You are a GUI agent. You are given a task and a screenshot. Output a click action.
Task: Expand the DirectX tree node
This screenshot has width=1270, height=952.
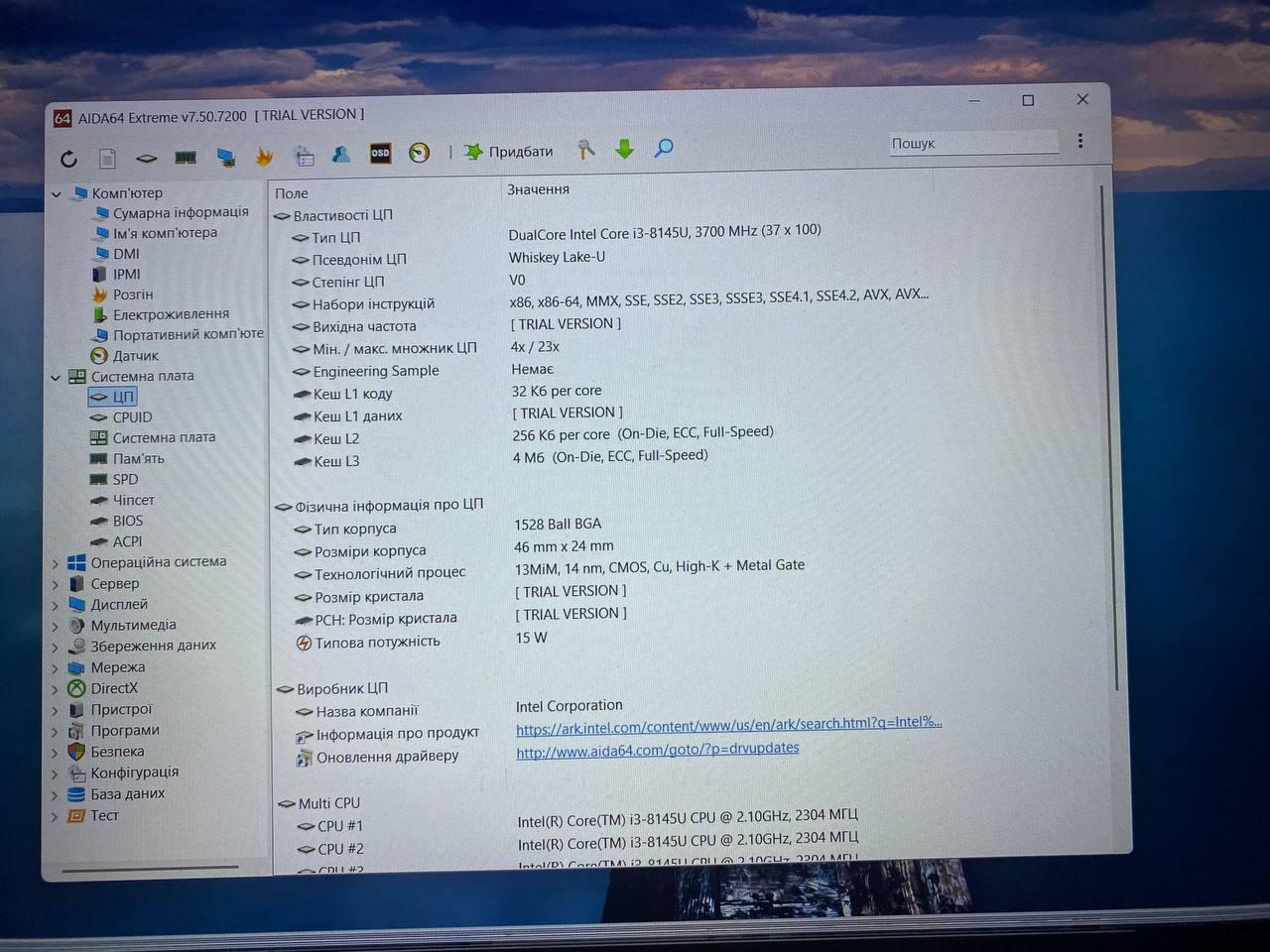coord(56,689)
